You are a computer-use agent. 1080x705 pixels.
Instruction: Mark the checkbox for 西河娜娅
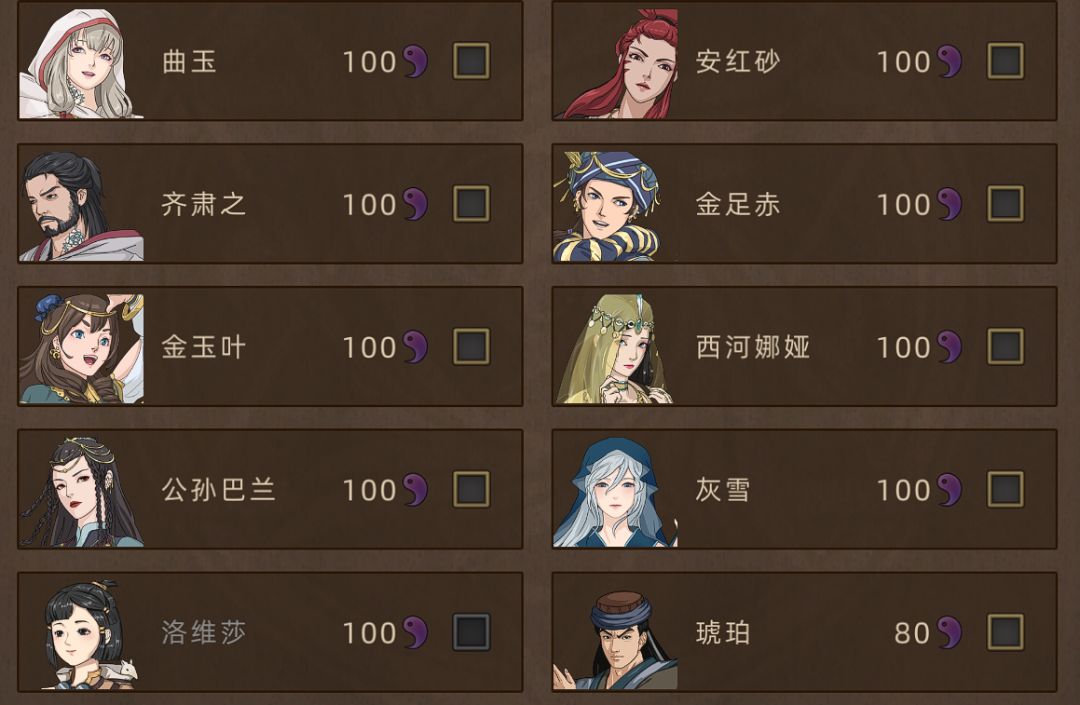[1005, 347]
